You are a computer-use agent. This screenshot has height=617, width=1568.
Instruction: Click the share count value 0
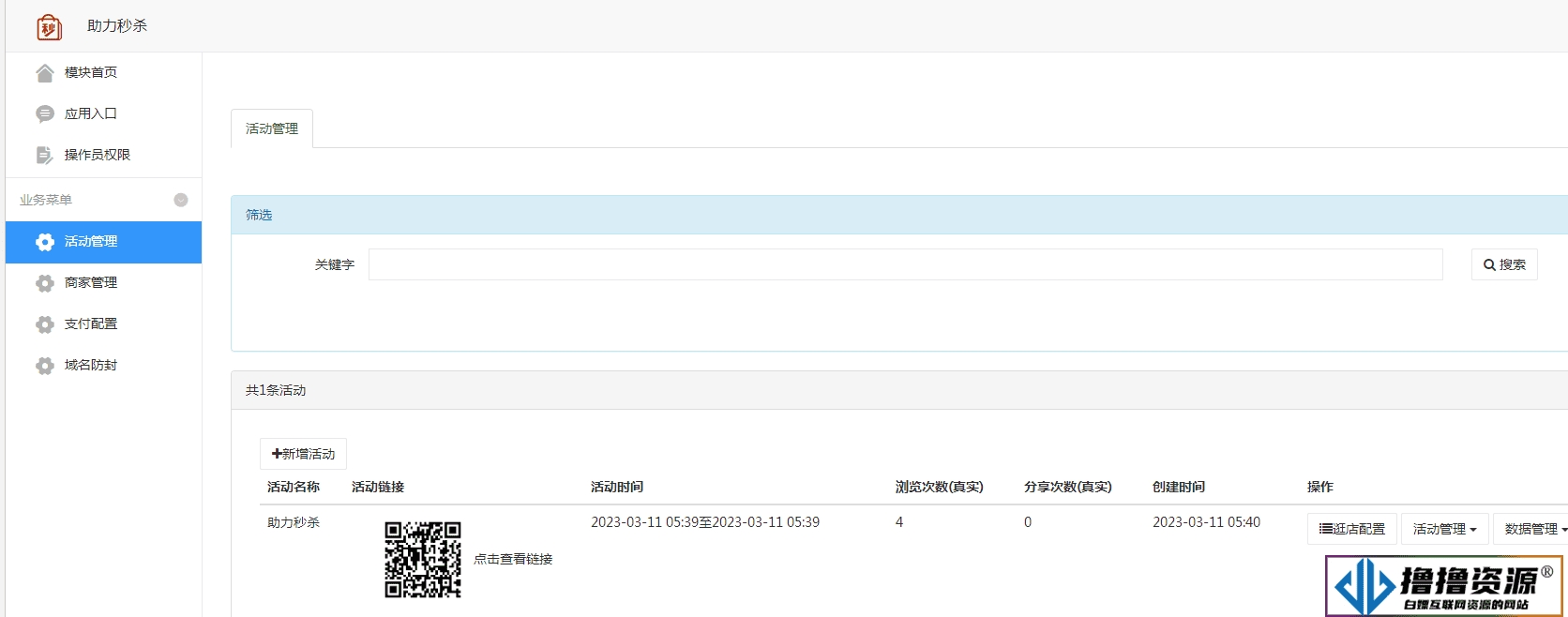point(1028,522)
